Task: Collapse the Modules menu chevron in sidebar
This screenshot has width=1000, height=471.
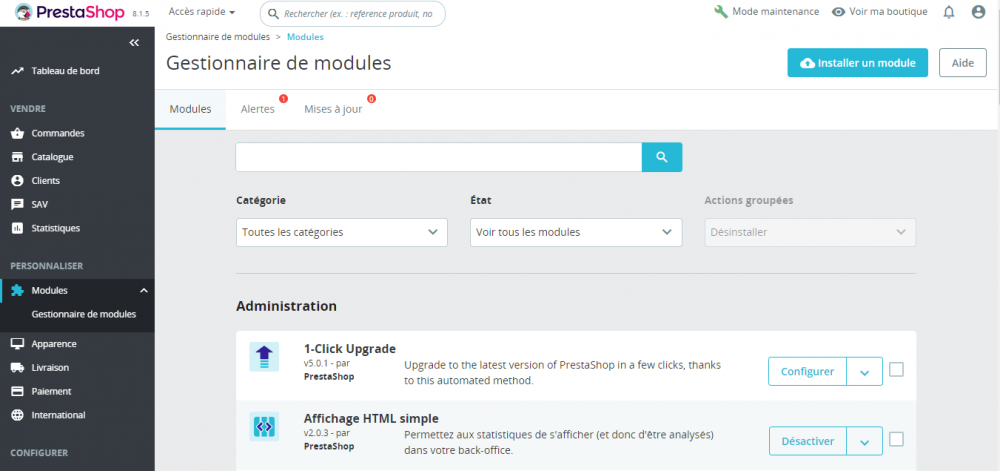Action: 144,291
